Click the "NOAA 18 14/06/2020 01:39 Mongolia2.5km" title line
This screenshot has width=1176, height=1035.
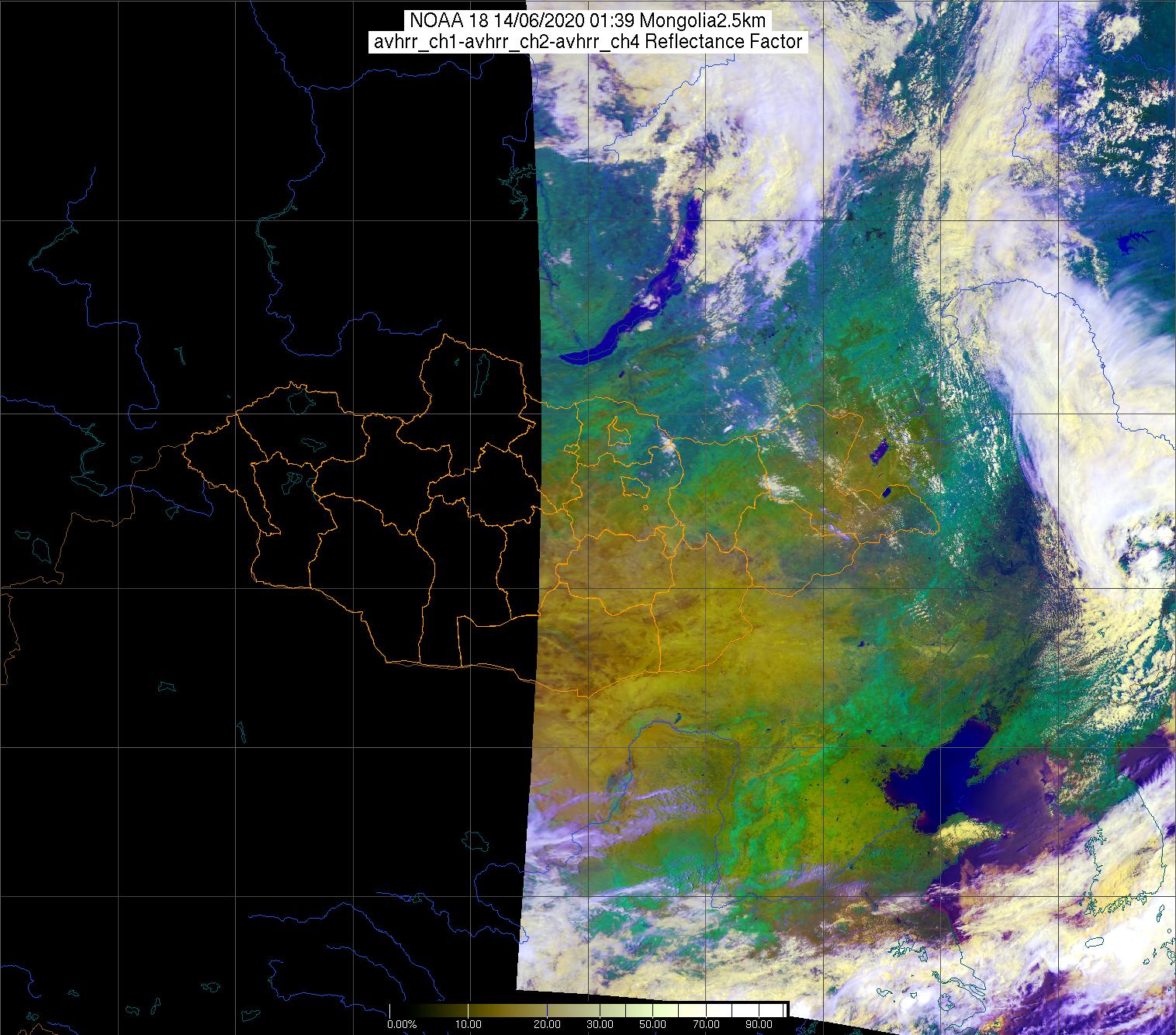pyautogui.click(x=588, y=19)
